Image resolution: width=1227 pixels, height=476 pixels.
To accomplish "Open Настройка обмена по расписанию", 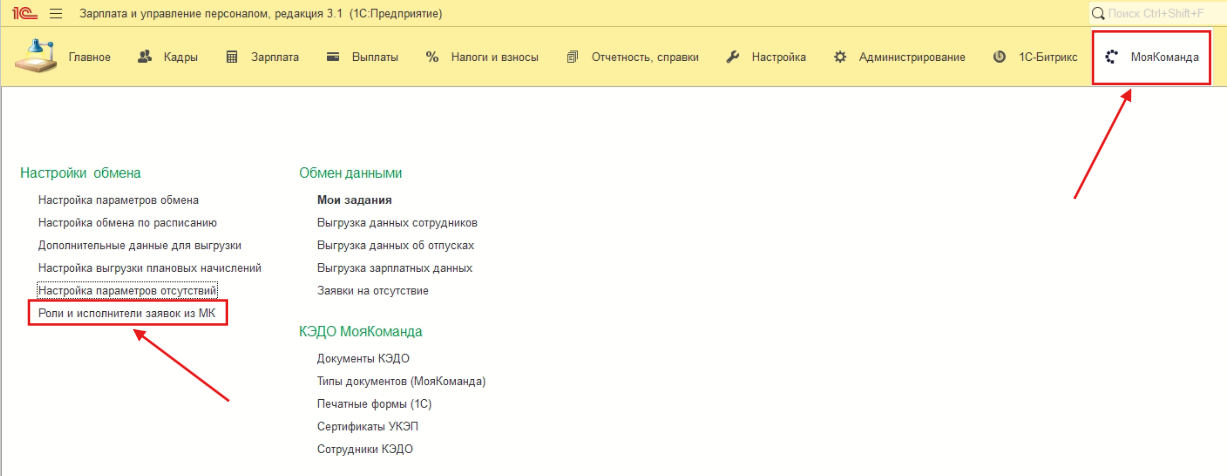I will [127, 222].
